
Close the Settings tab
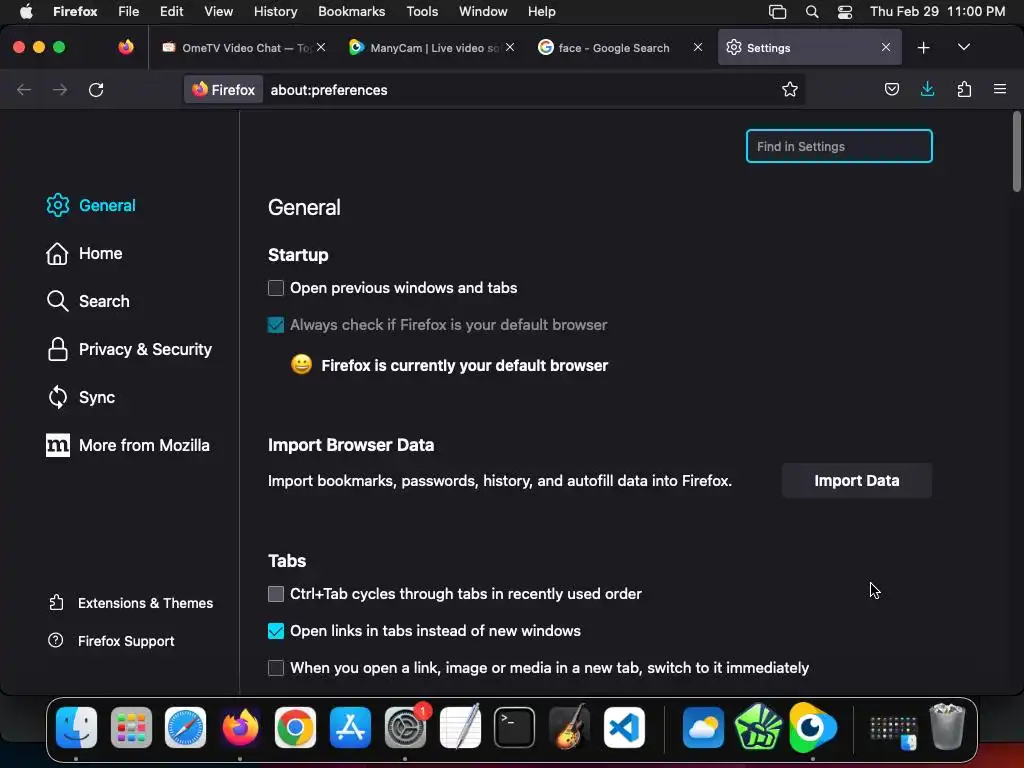coord(886,47)
